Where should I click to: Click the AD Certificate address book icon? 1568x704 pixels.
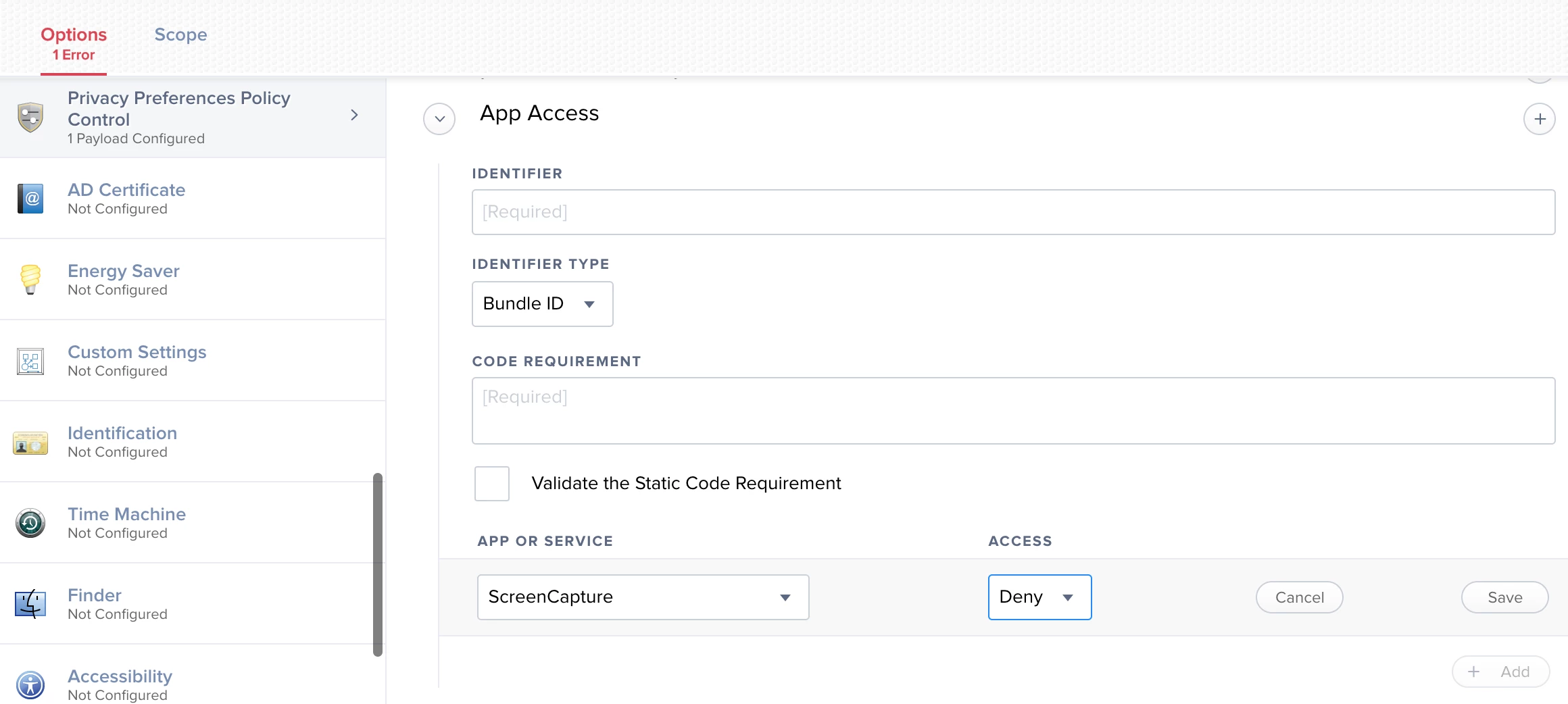(30, 199)
